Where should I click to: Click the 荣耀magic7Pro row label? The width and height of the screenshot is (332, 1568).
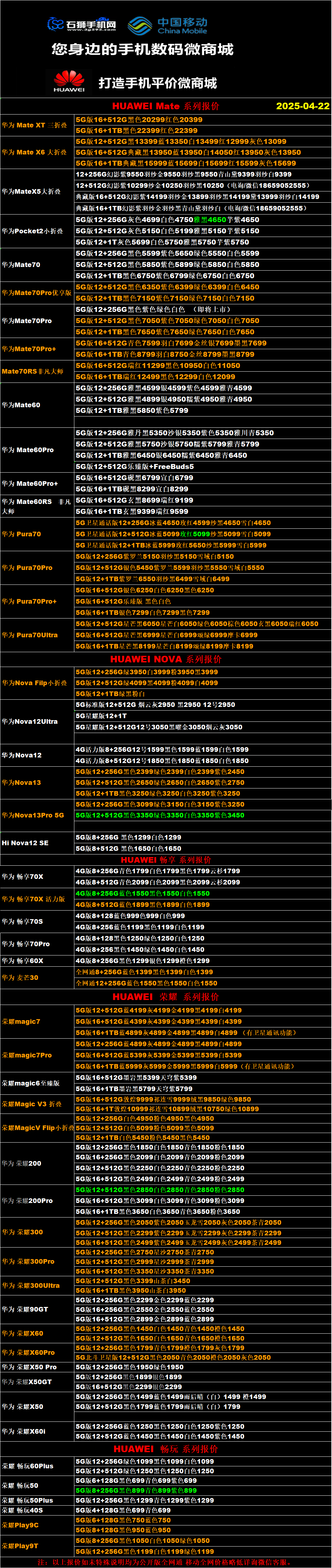click(27, 1055)
